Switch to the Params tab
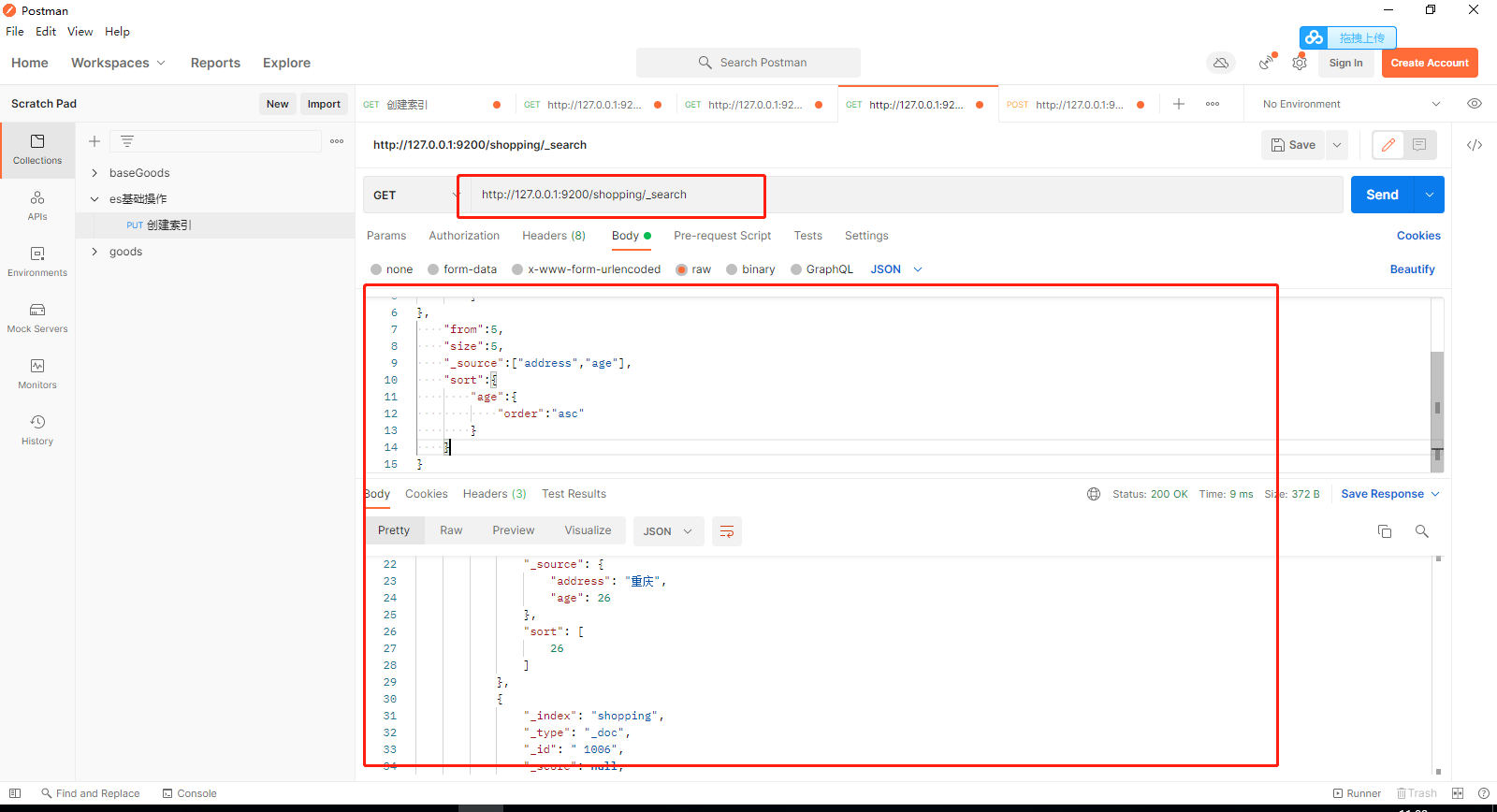1497x812 pixels. pyautogui.click(x=386, y=236)
